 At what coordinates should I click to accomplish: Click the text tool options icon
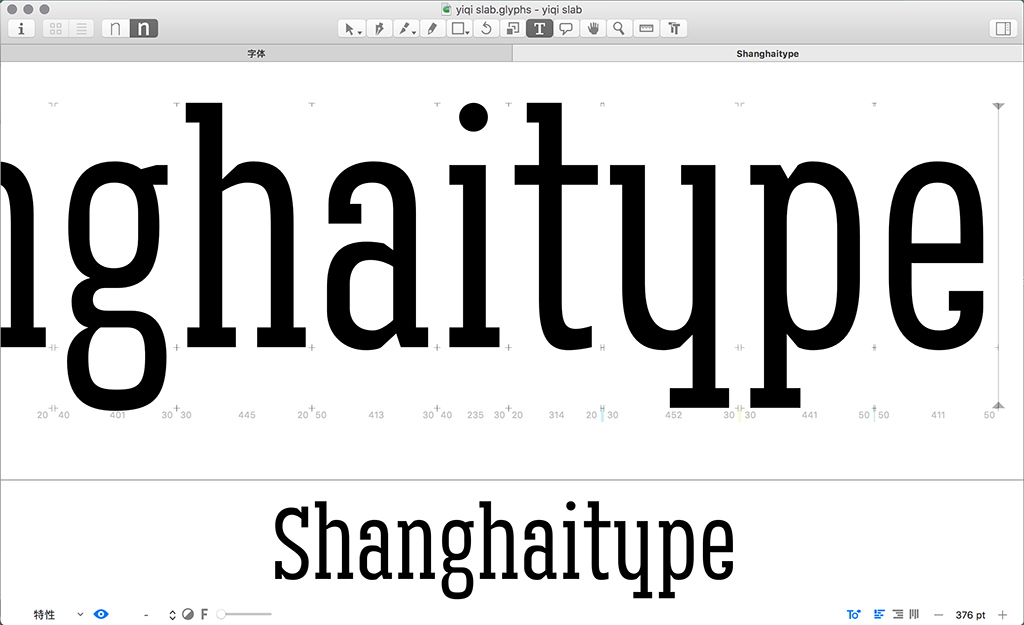tap(853, 615)
